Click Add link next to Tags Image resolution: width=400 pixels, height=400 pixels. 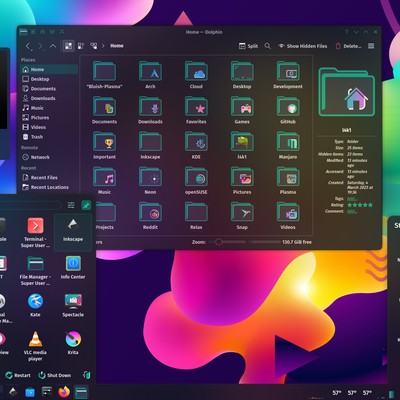(x=352, y=199)
